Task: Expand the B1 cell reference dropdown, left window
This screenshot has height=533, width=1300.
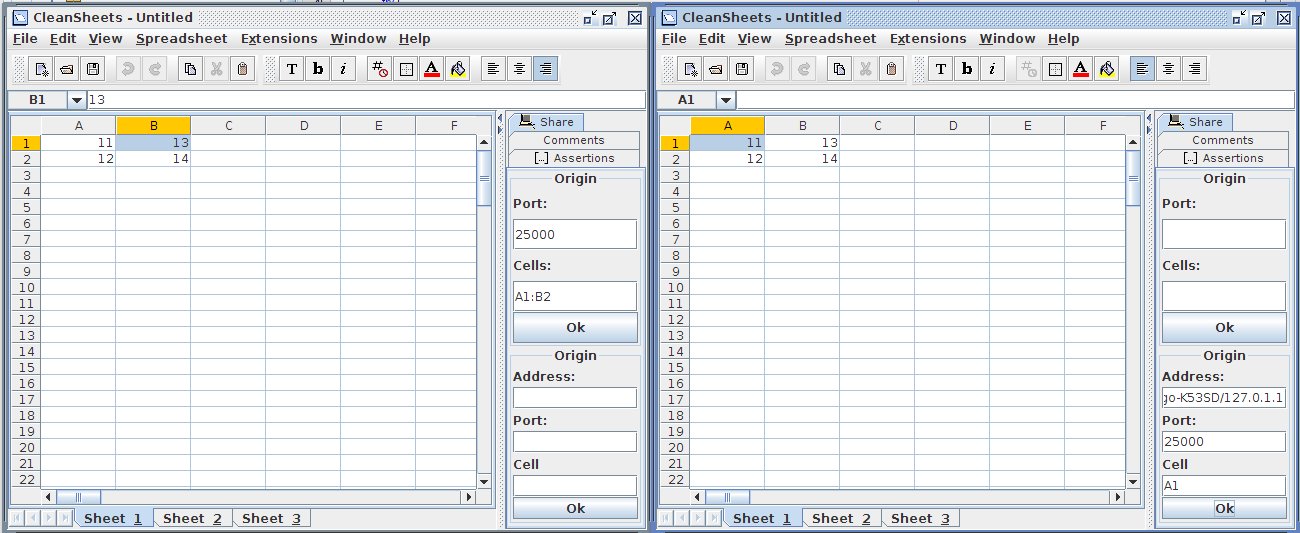Action: pyautogui.click(x=77, y=100)
